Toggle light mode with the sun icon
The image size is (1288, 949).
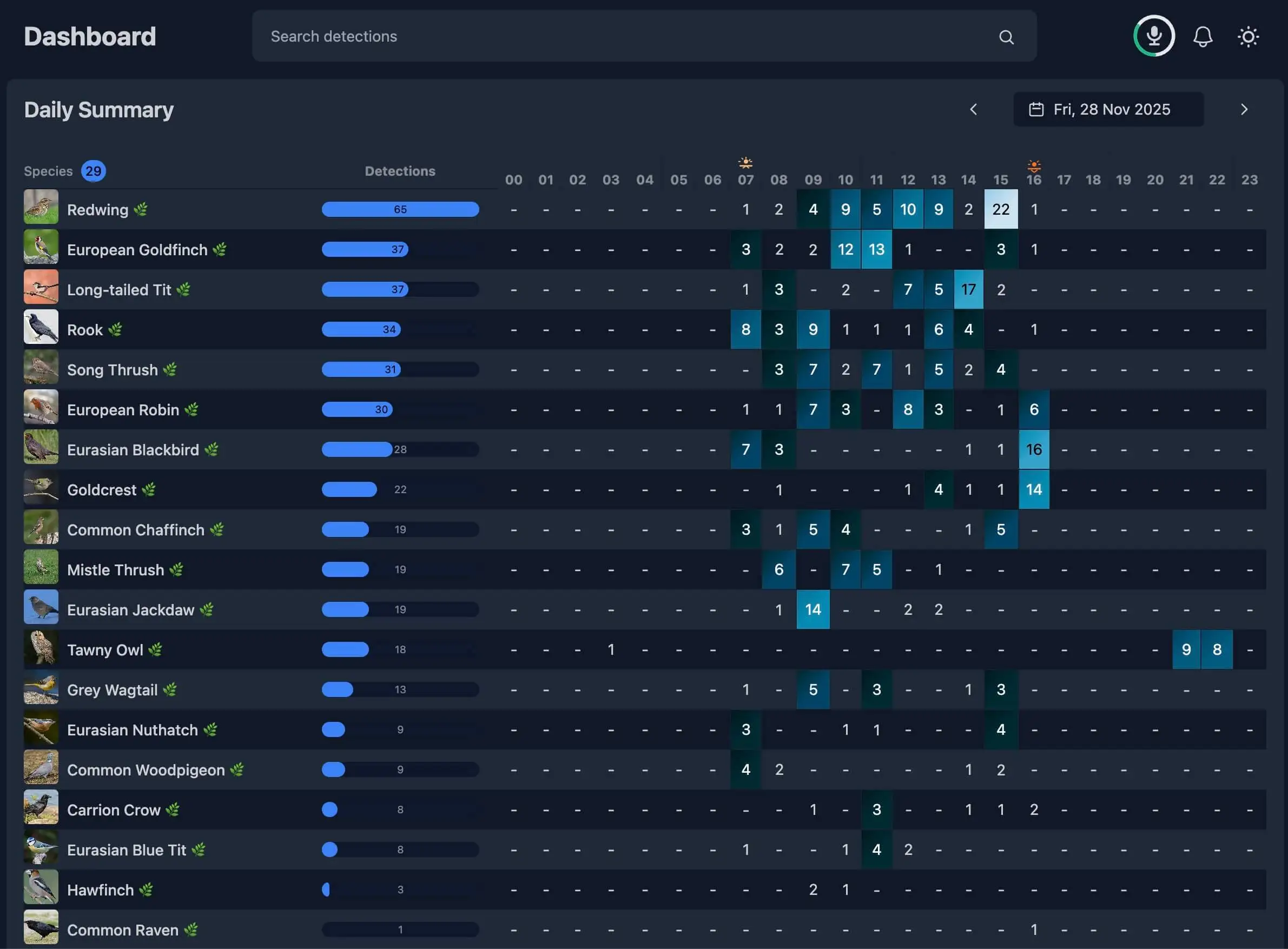(x=1248, y=36)
